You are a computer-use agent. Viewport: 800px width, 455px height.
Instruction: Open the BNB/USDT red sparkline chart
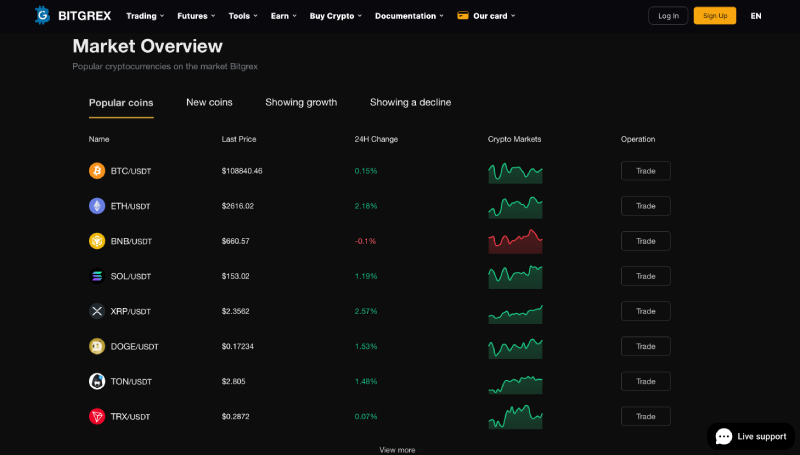pos(515,242)
